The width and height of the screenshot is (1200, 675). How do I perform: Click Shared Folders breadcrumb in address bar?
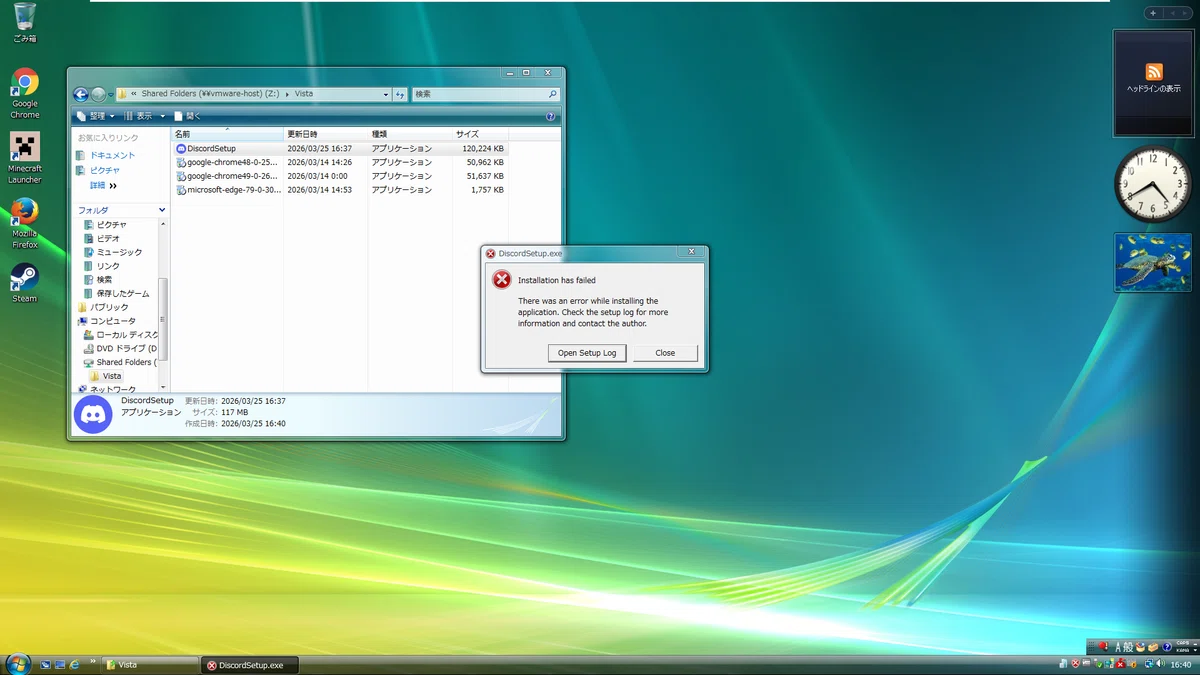(x=210, y=94)
